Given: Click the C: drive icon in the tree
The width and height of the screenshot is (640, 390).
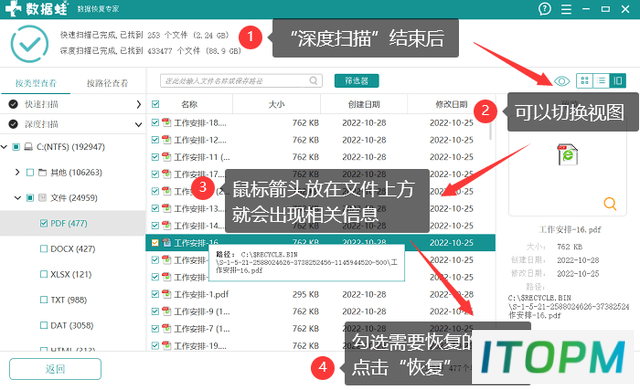Looking at the screenshot, I should pyautogui.click(x=28, y=146).
